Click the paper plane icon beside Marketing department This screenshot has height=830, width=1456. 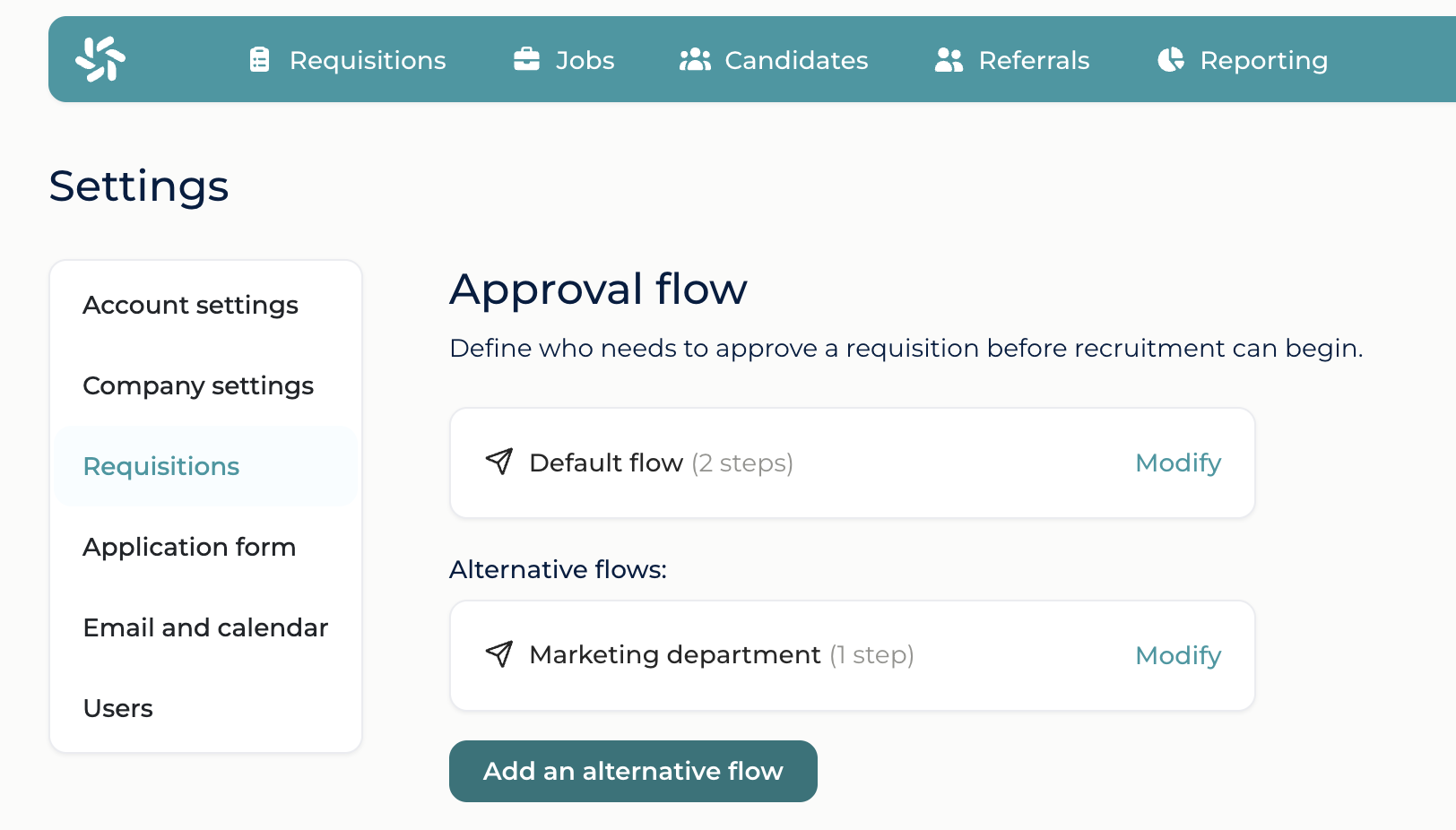(x=499, y=654)
